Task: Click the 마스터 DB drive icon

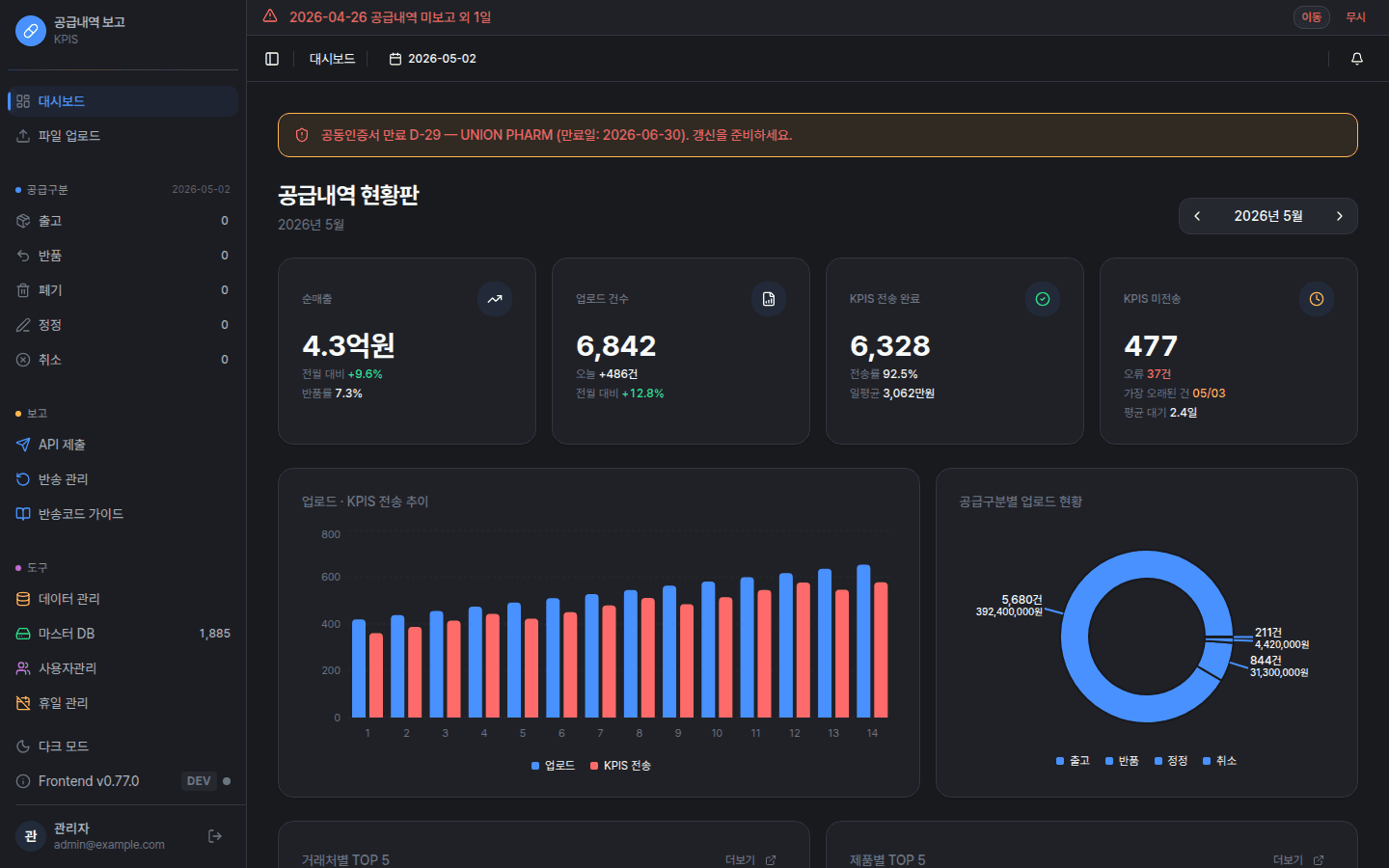Action: (x=23, y=634)
